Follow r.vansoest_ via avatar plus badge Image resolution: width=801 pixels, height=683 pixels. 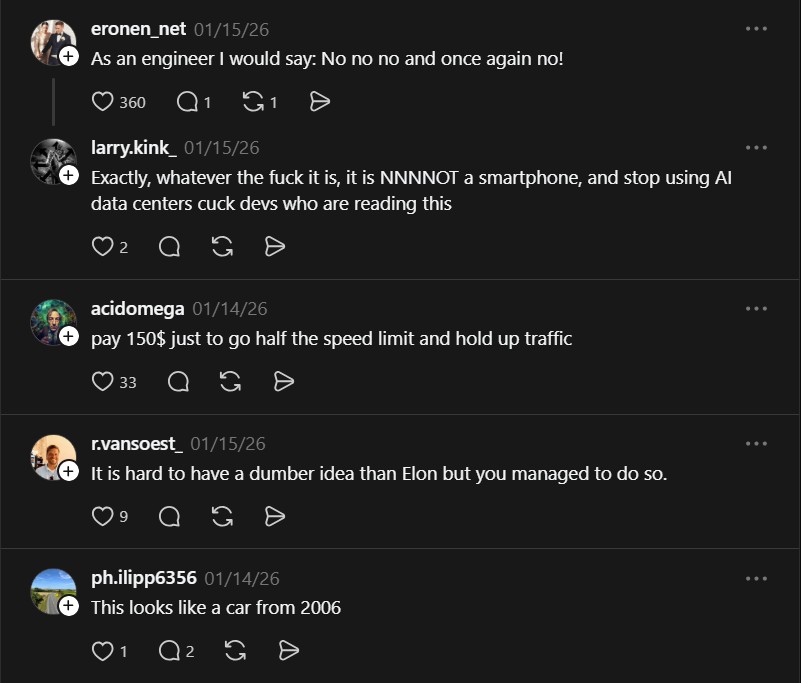coord(69,472)
